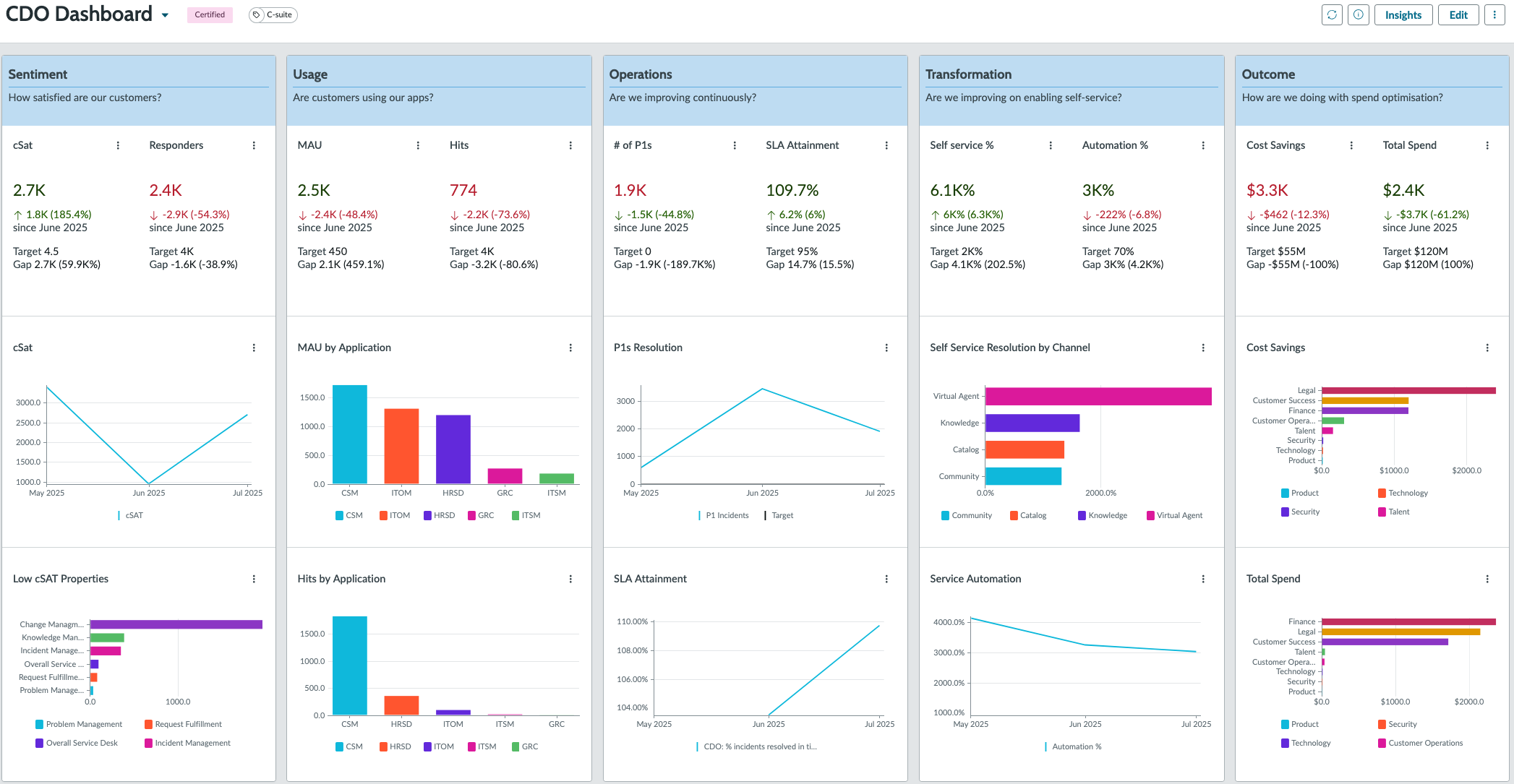1514x784 pixels.
Task: Open the cSat line chart options menu
Action: (x=254, y=348)
